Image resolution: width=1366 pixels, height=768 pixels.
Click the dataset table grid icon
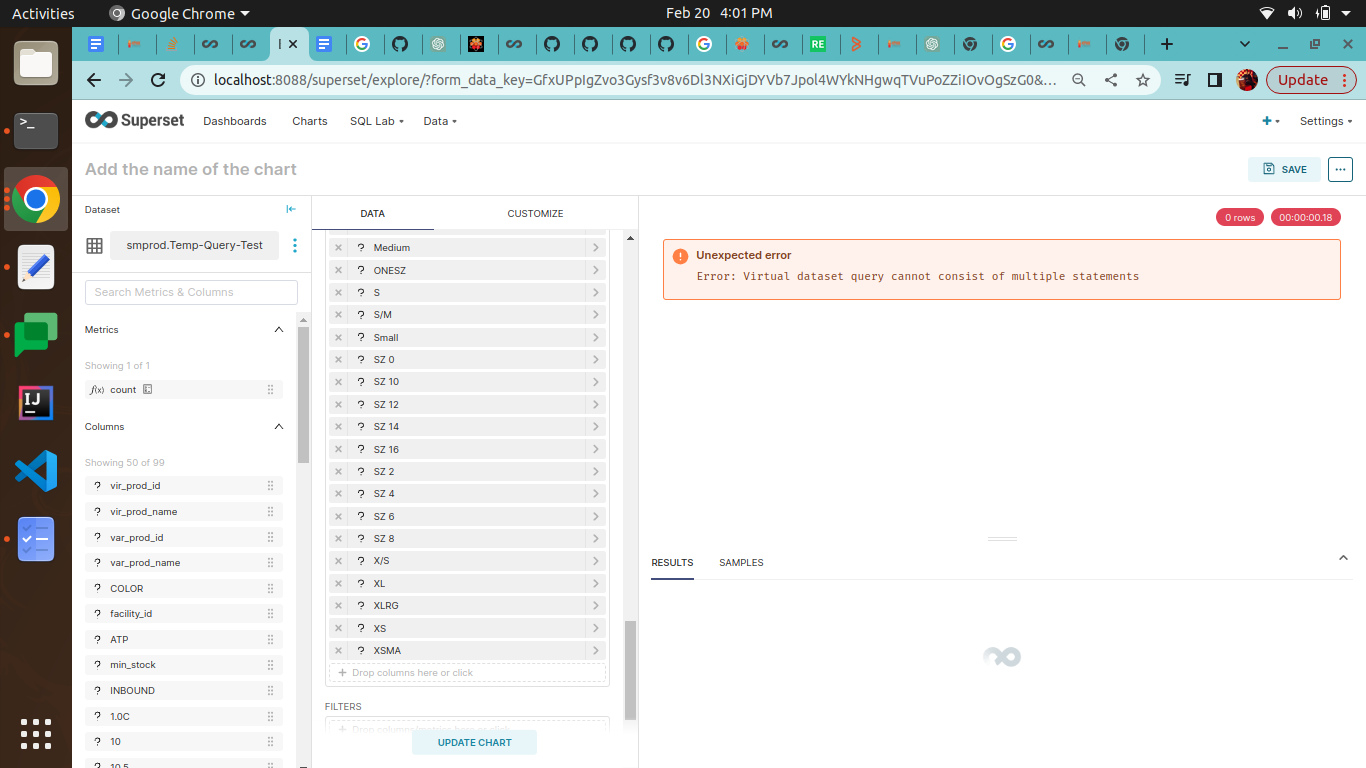(94, 245)
